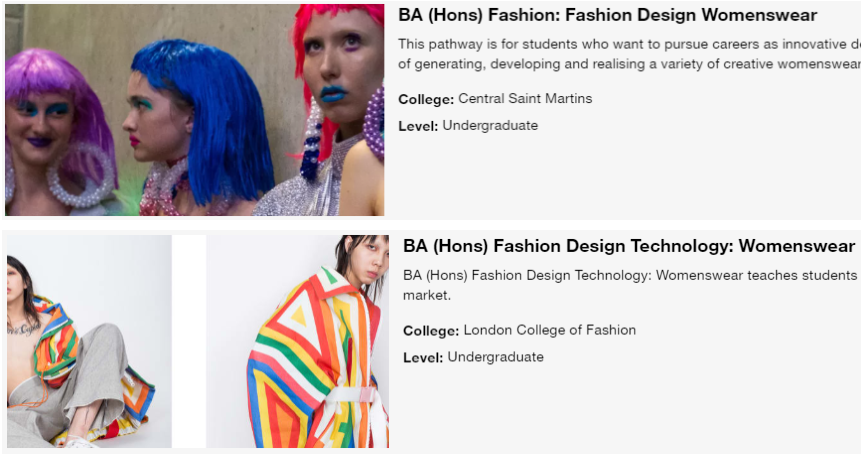Image resolution: width=861 pixels, height=454 pixels.
Task: Click the Level label in the second card
Action: (423, 357)
